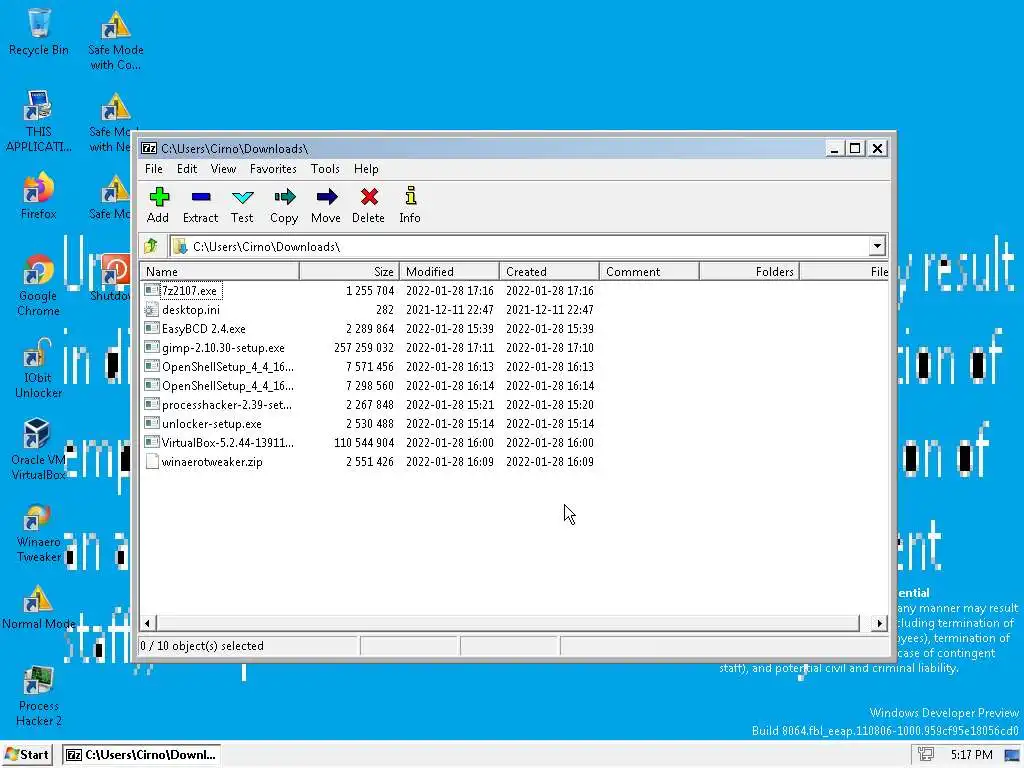Sort by the Comment column header
Viewport: 1024px width, 768px height.
point(649,271)
